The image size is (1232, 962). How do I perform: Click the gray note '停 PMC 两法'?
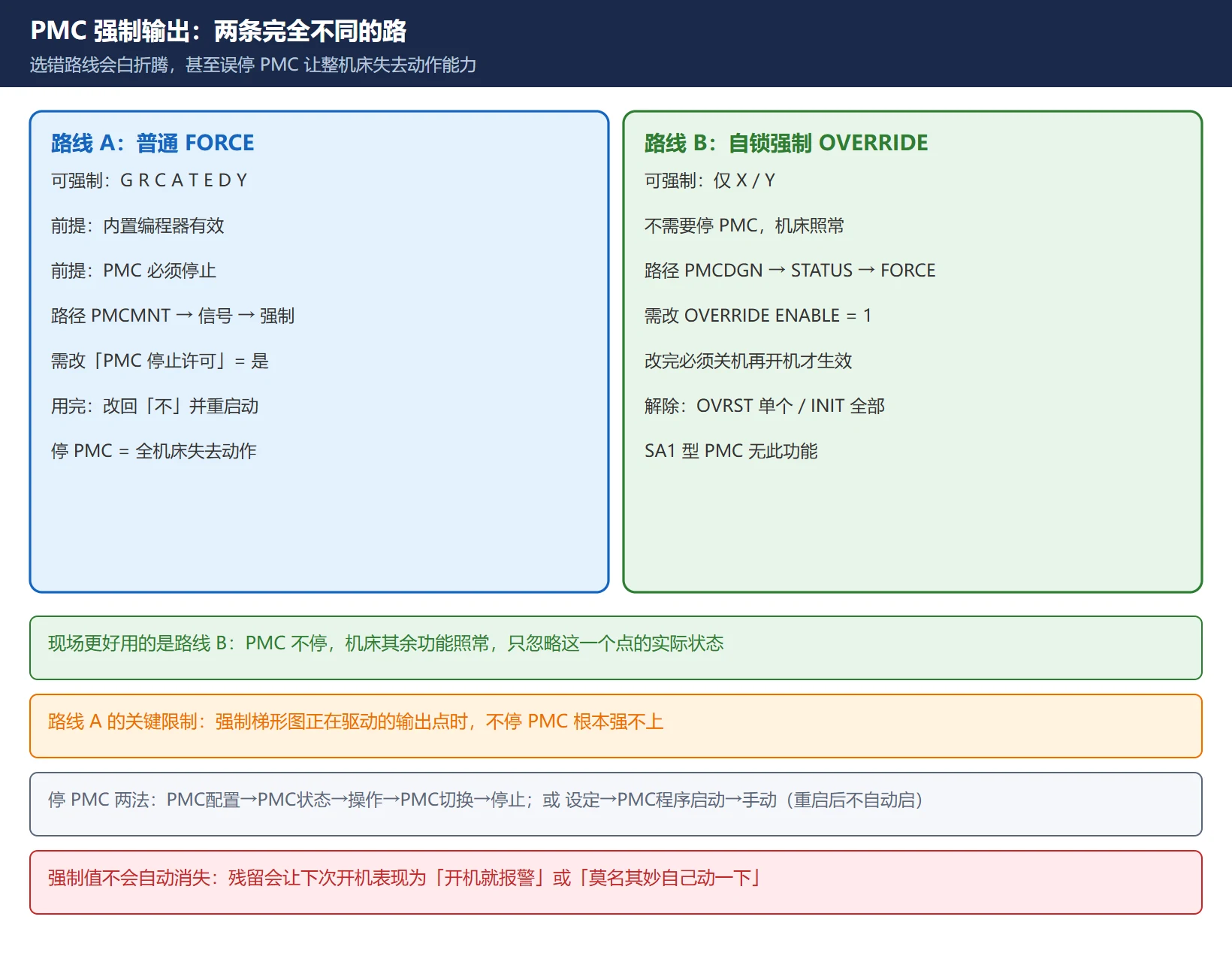pos(616,804)
